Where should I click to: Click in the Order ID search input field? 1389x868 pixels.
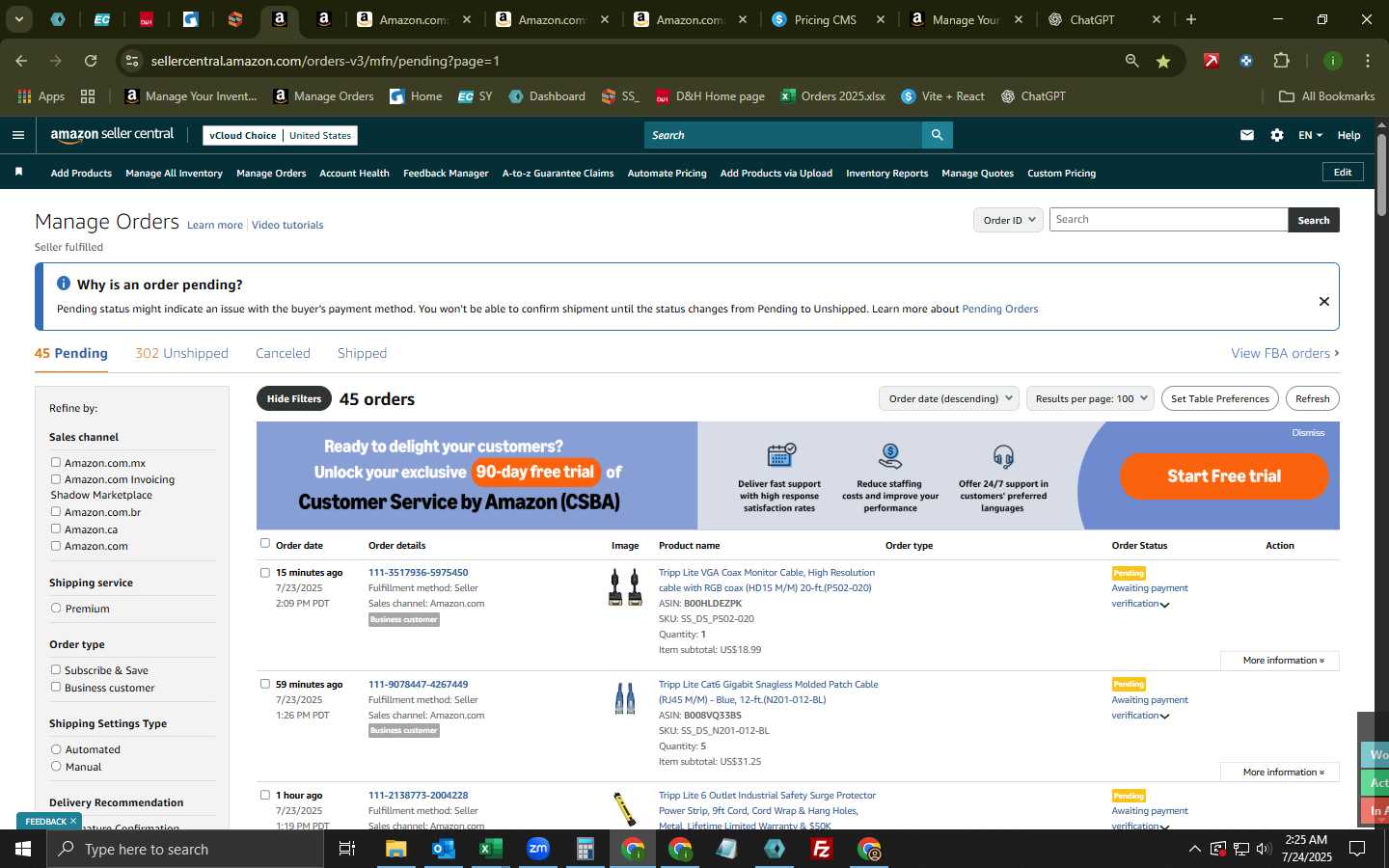(1168, 220)
